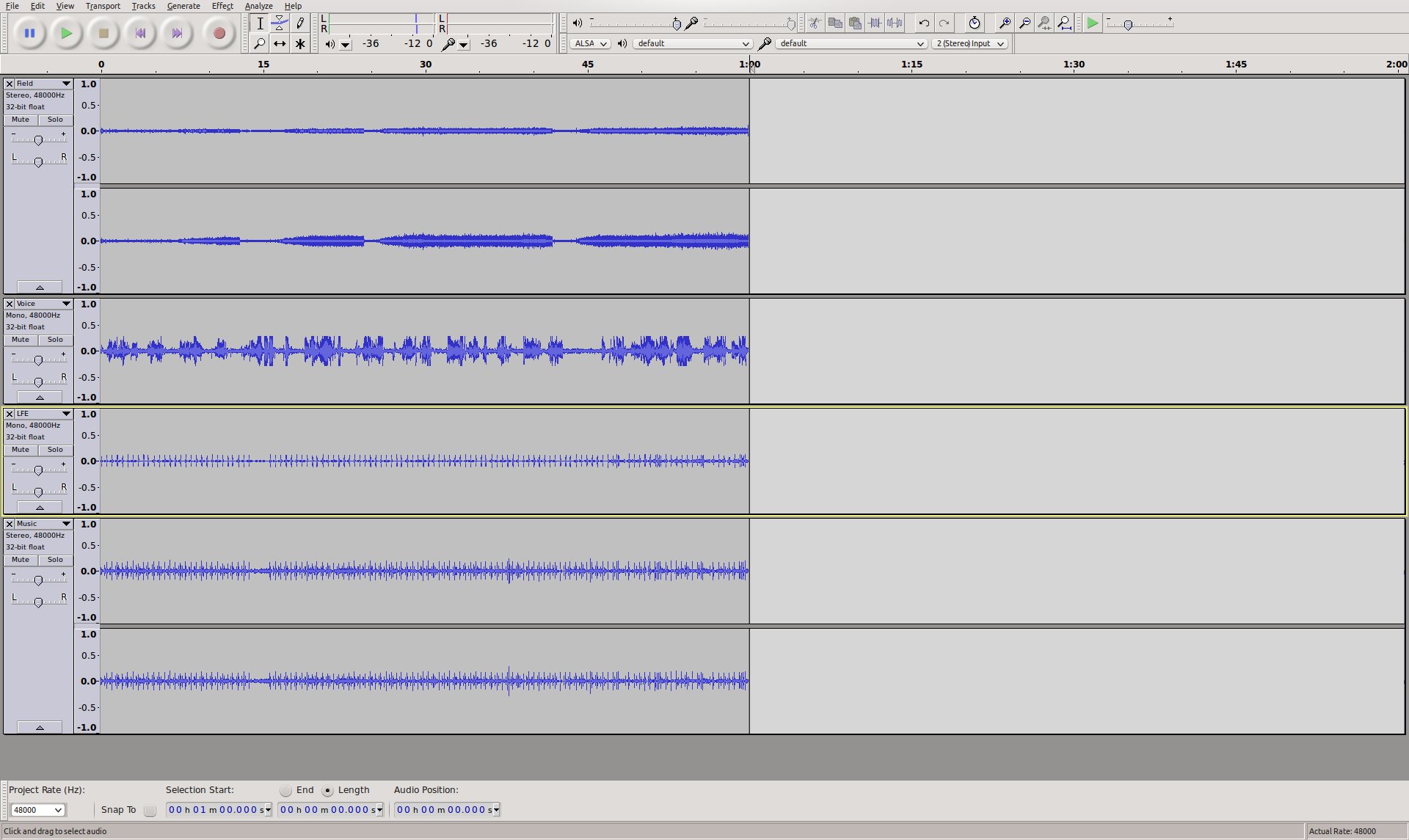Click the Zoom In magnifier icon
The height and width of the screenshot is (840, 1409).
(1005, 23)
